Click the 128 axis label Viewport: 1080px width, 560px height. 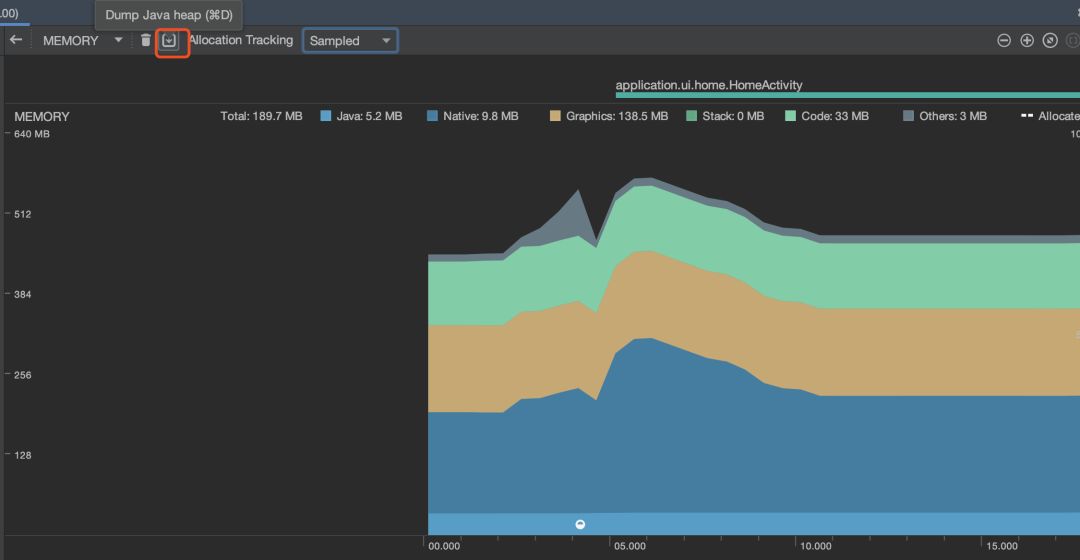23,455
